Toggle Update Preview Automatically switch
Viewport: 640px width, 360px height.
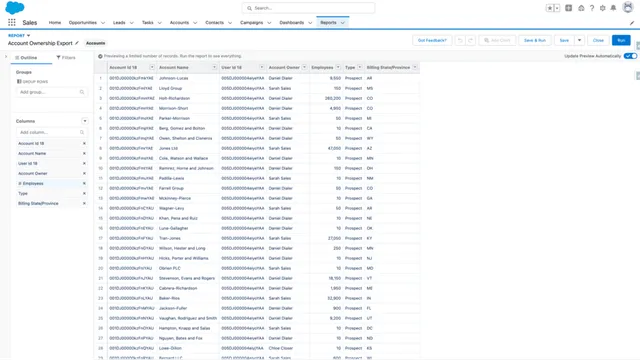[x=630, y=56]
